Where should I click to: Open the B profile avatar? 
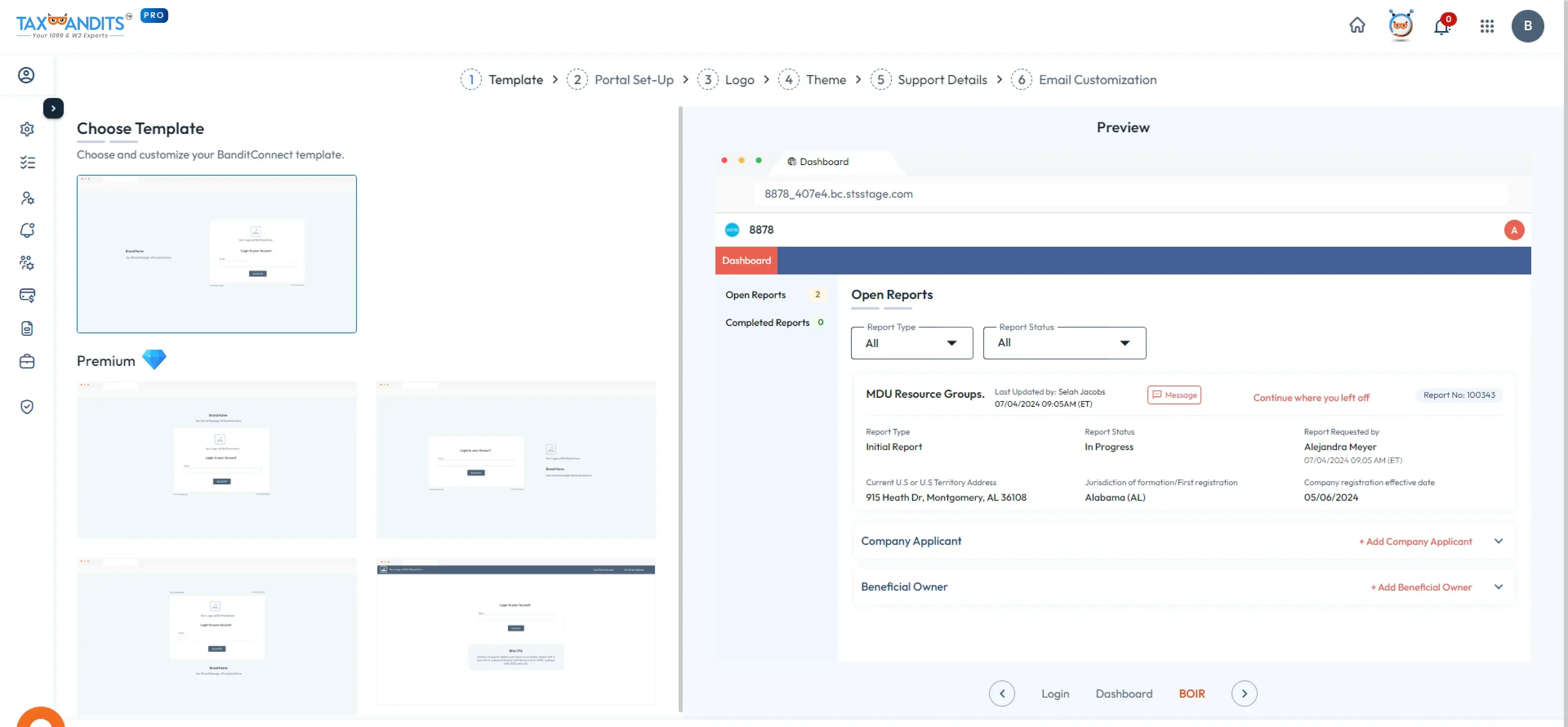coord(1527,26)
